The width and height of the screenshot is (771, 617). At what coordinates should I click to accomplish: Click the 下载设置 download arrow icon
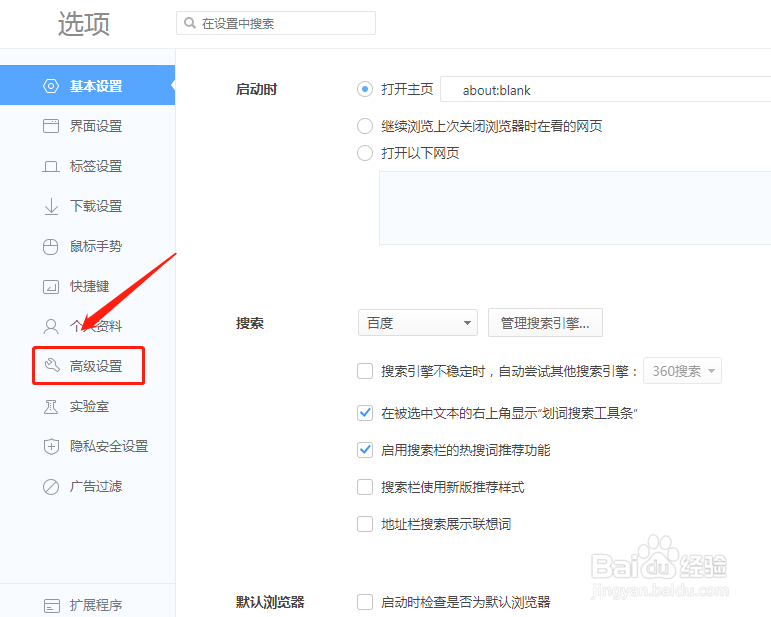51,206
